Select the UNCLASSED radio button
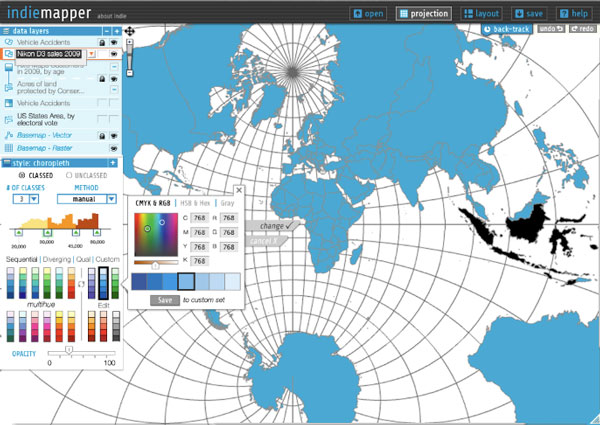The height and width of the screenshot is (425, 600). (69, 175)
